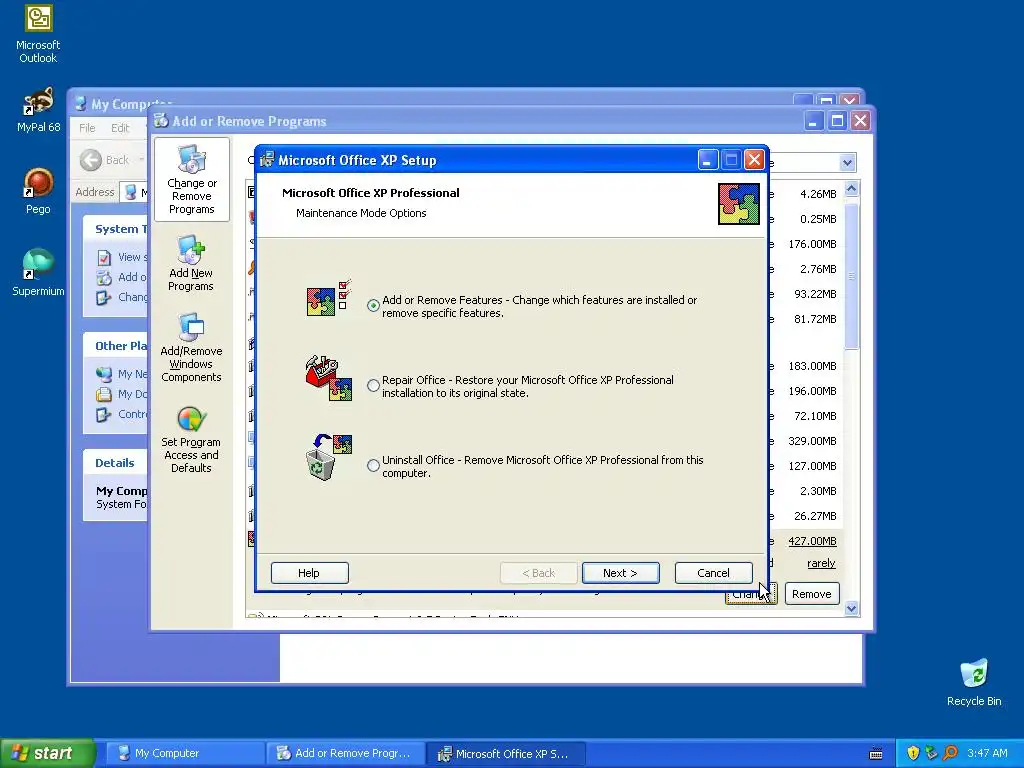Click the Add or Remove Features puzzle icon
The width and height of the screenshot is (1024, 768).
click(329, 298)
